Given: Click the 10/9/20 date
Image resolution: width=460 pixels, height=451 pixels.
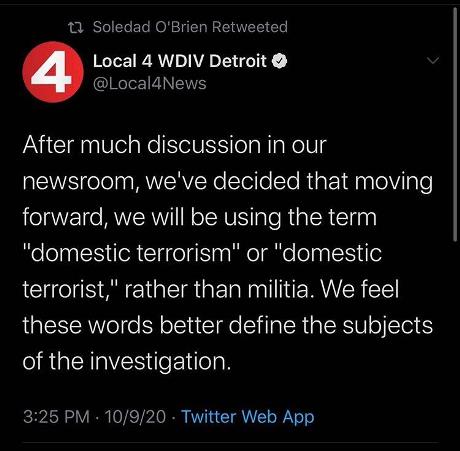Looking at the screenshot, I should tap(135, 417).
